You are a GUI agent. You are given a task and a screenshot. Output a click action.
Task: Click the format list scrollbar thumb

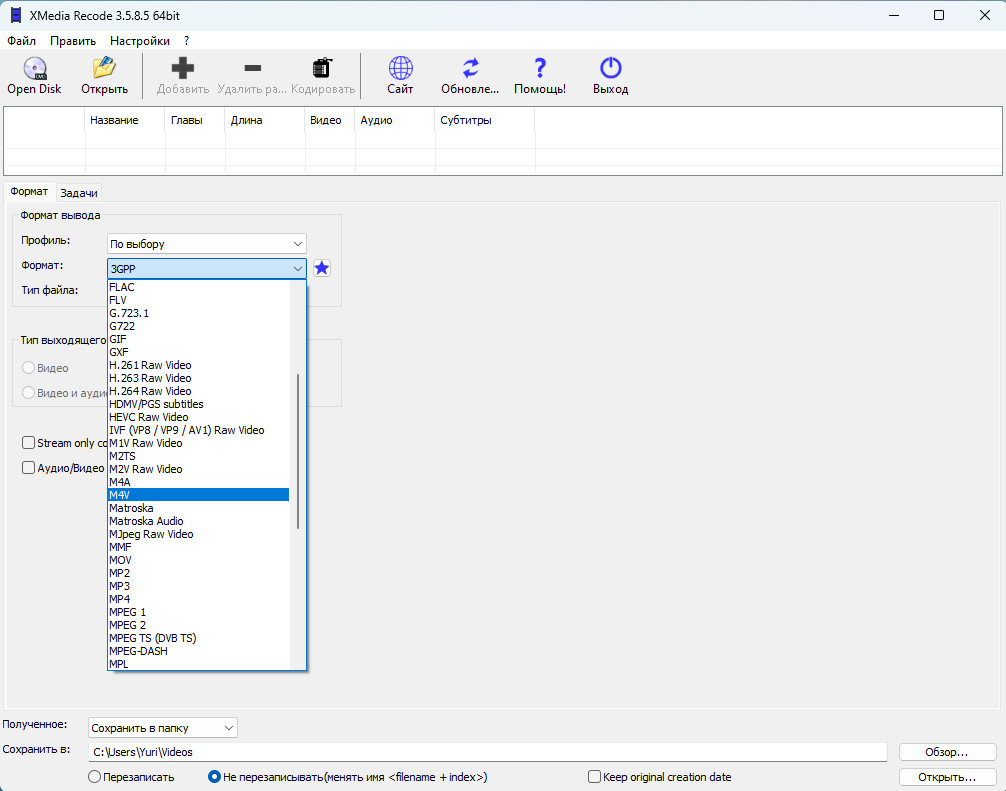[298, 452]
